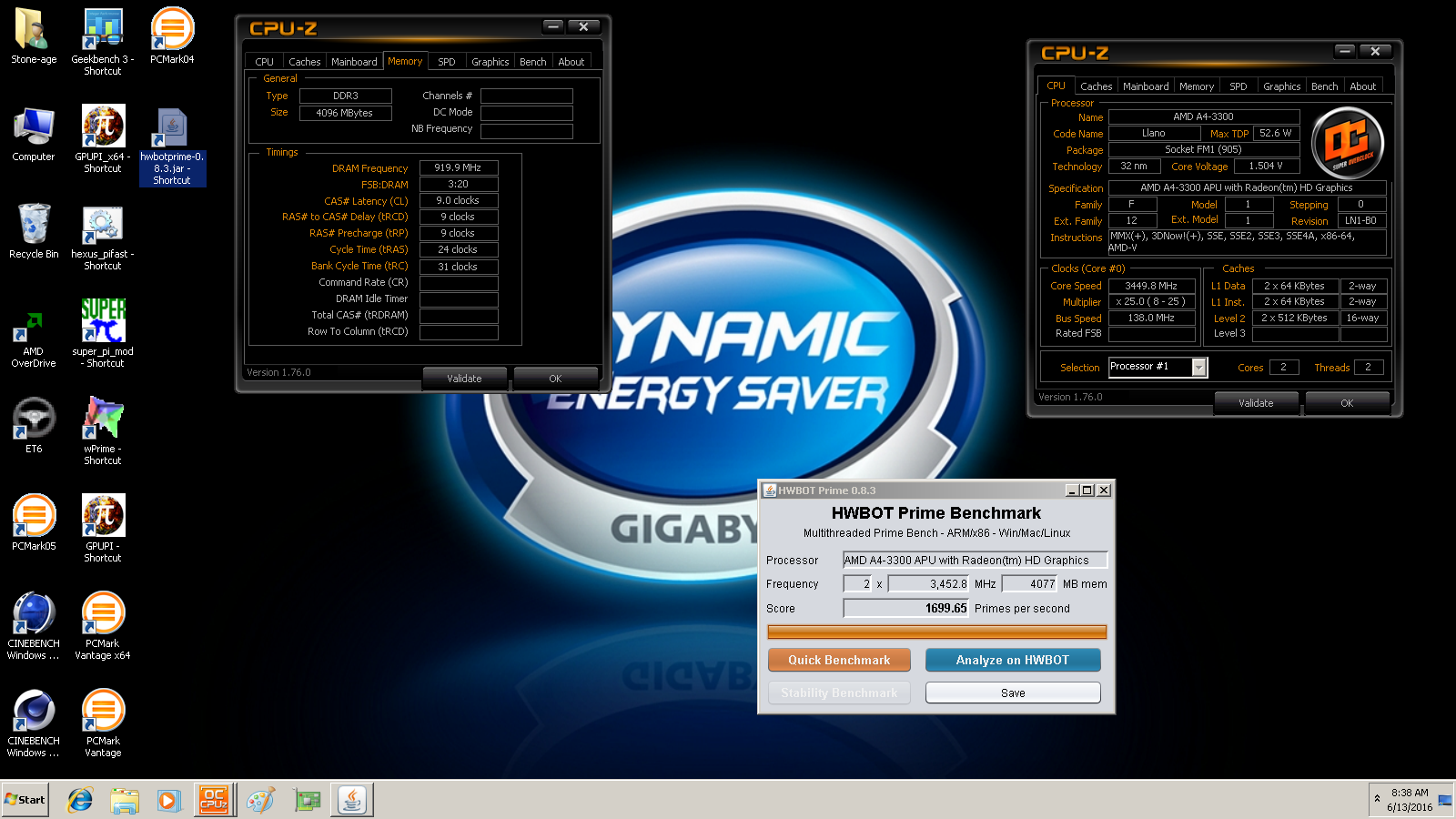Launch GPUPI shortcut icon
Screen dimensions: 1456x819
pyautogui.click(x=103, y=528)
